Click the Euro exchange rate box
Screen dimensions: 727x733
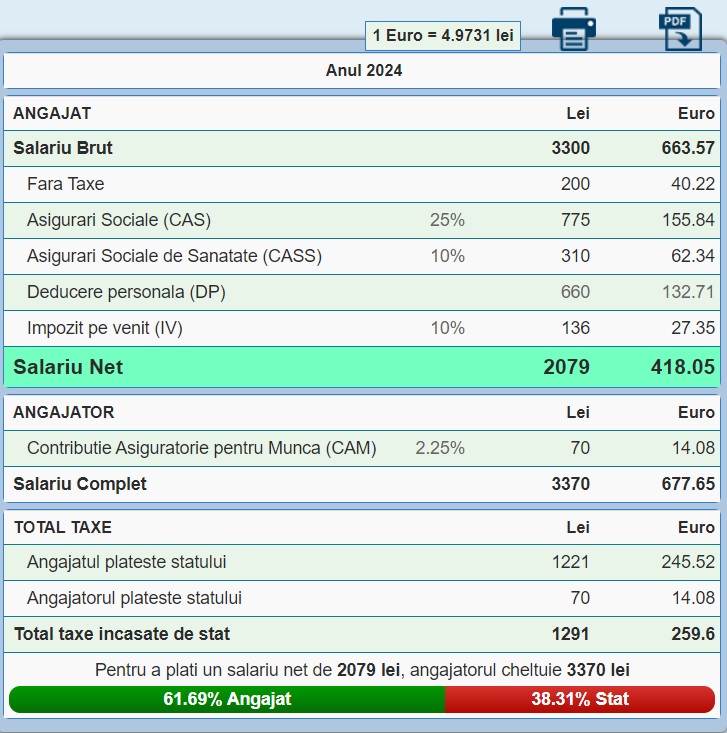tap(442, 36)
